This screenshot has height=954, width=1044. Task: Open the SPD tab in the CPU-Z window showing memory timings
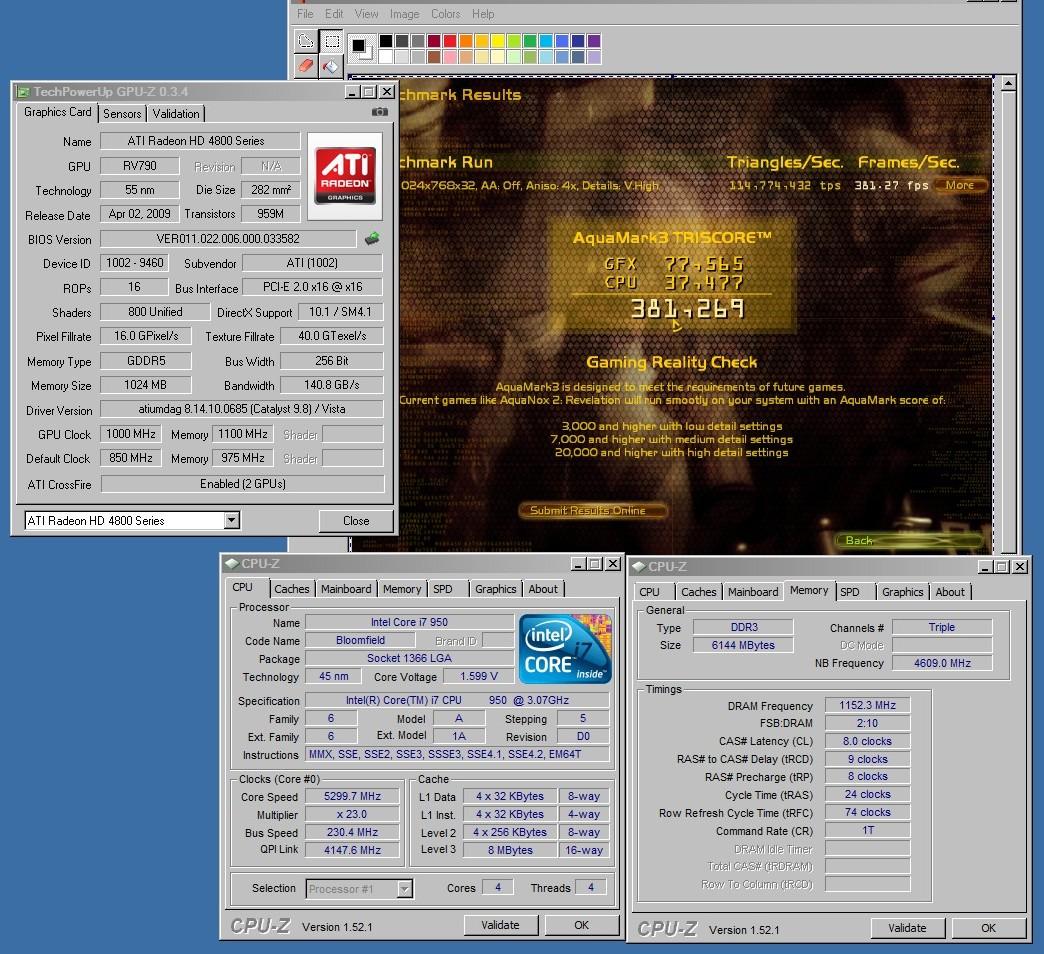coord(850,592)
